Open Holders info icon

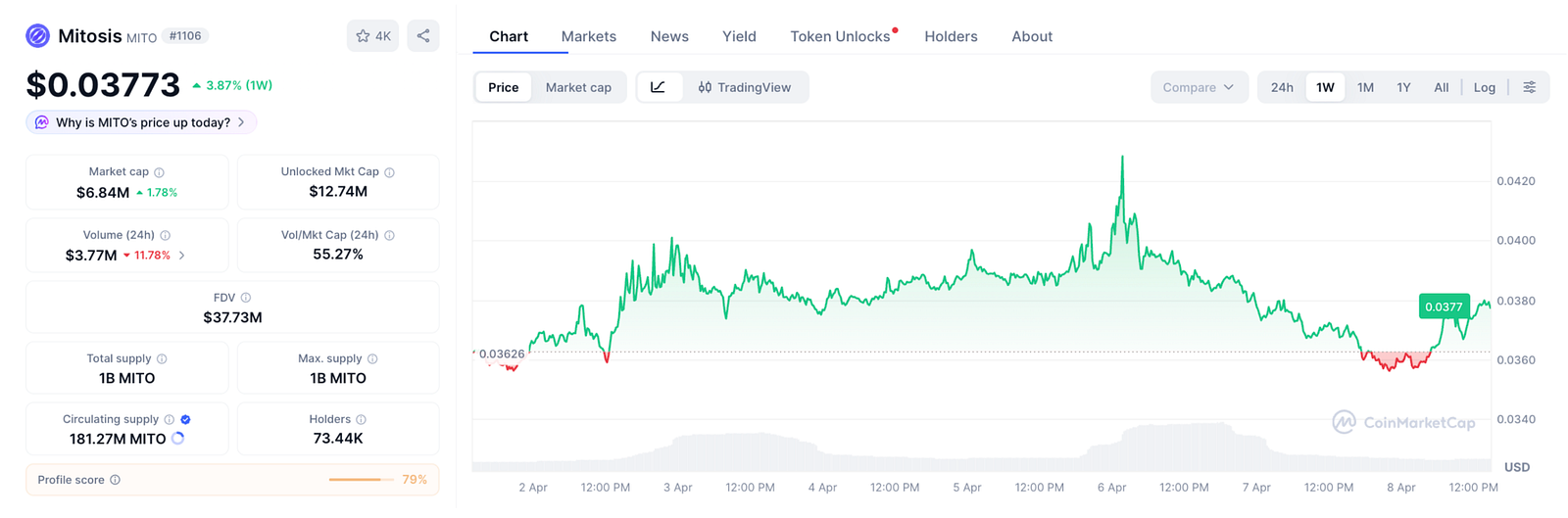click(x=361, y=419)
